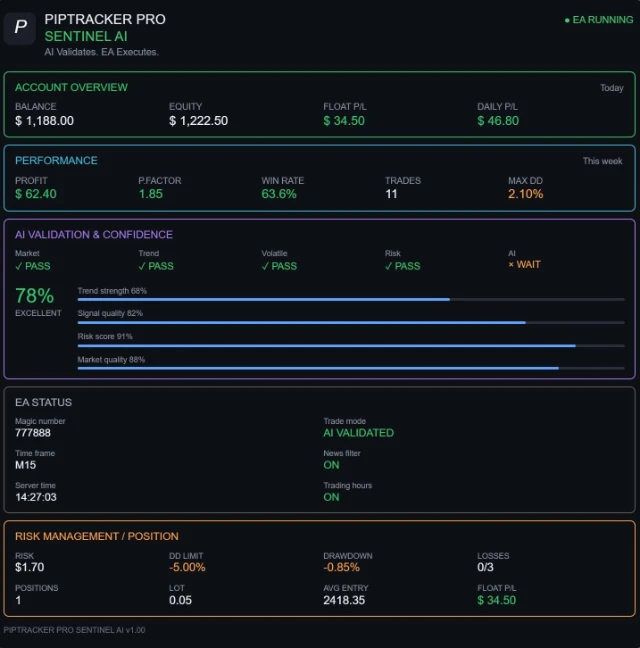Click the Trend strength 68% progress bar
This screenshot has width=640, height=648.
pyautogui.click(x=351, y=300)
